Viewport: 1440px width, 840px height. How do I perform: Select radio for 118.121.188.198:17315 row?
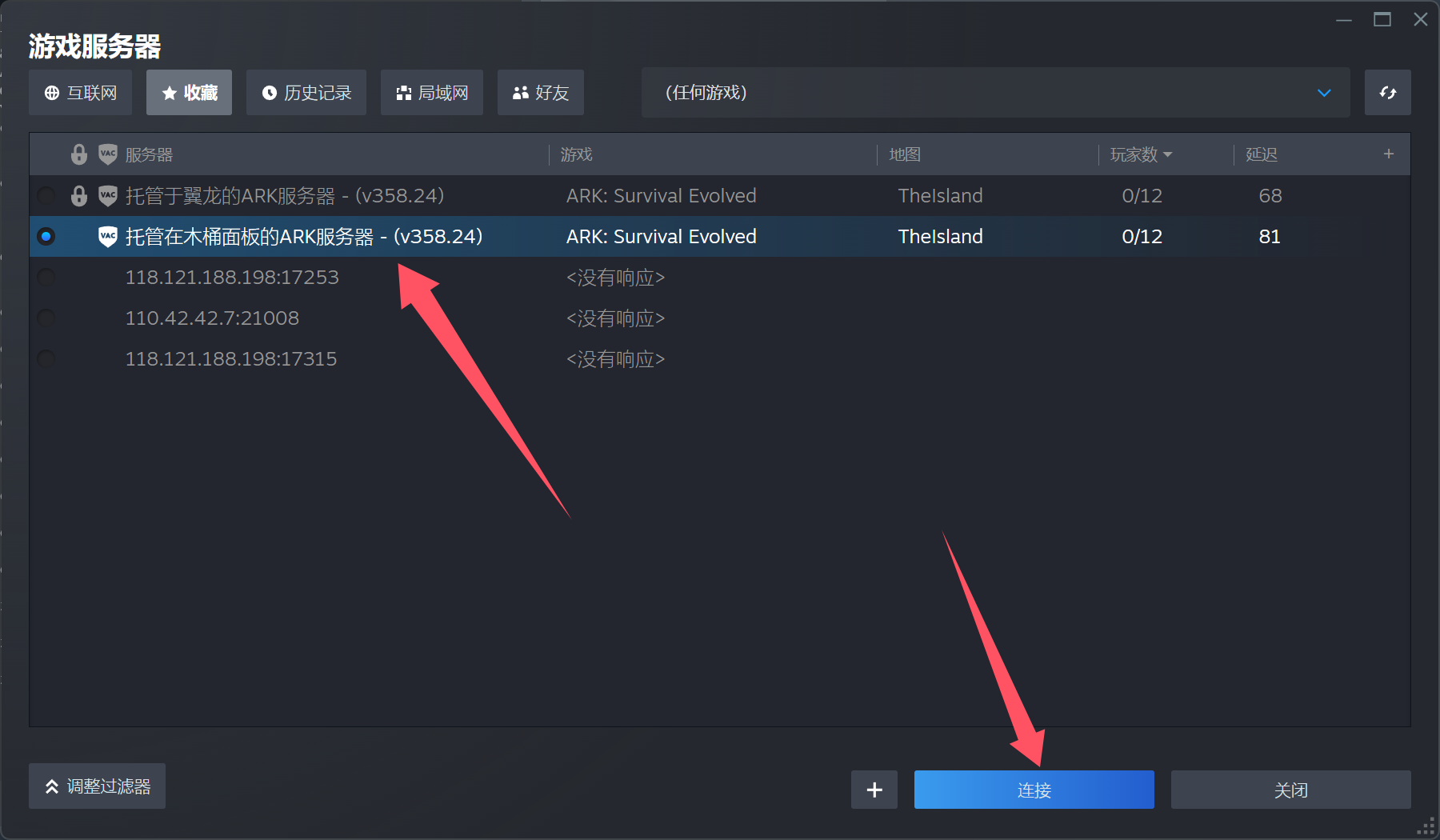pos(46,358)
